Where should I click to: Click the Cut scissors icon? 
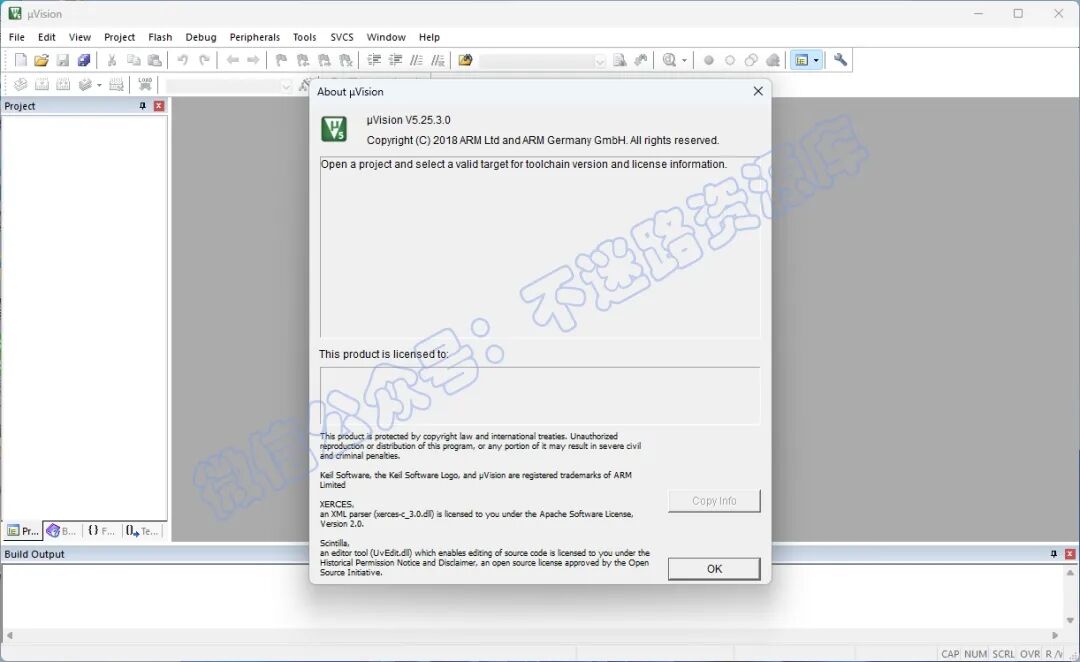click(112, 61)
